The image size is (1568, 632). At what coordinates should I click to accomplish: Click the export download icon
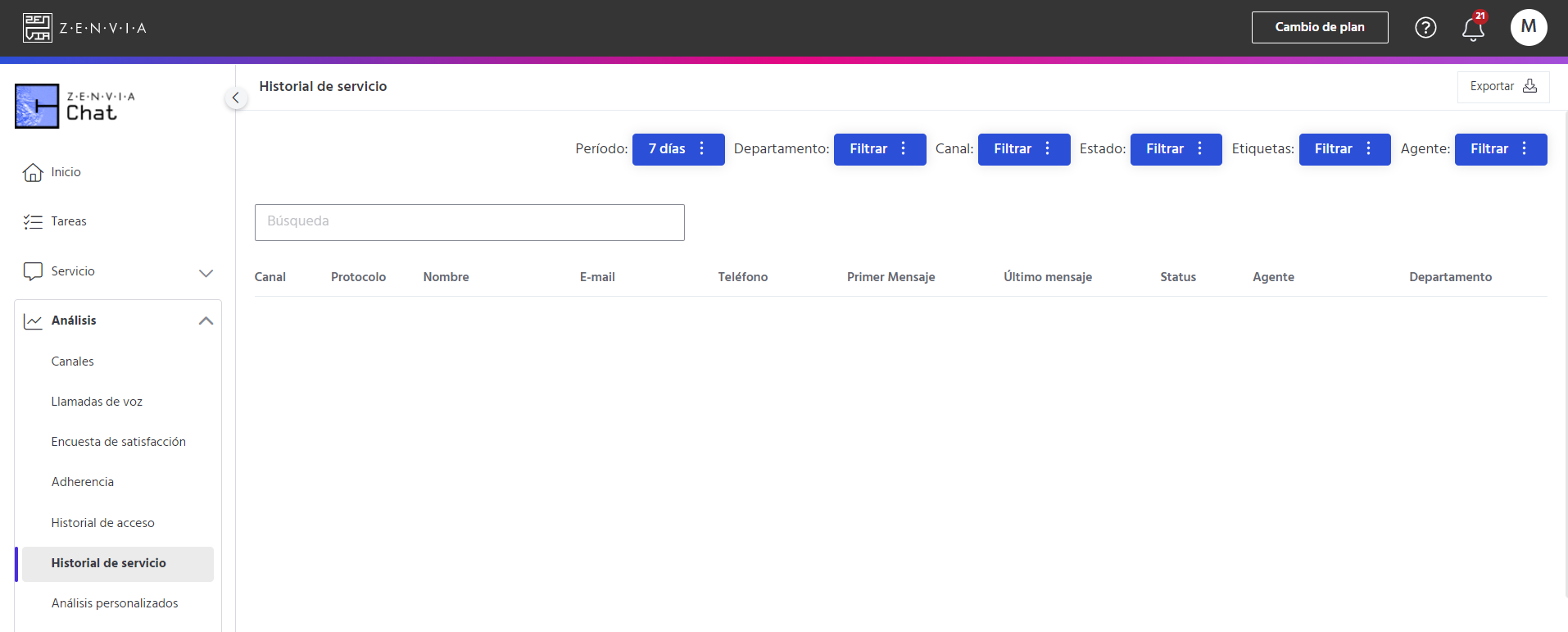click(1529, 86)
